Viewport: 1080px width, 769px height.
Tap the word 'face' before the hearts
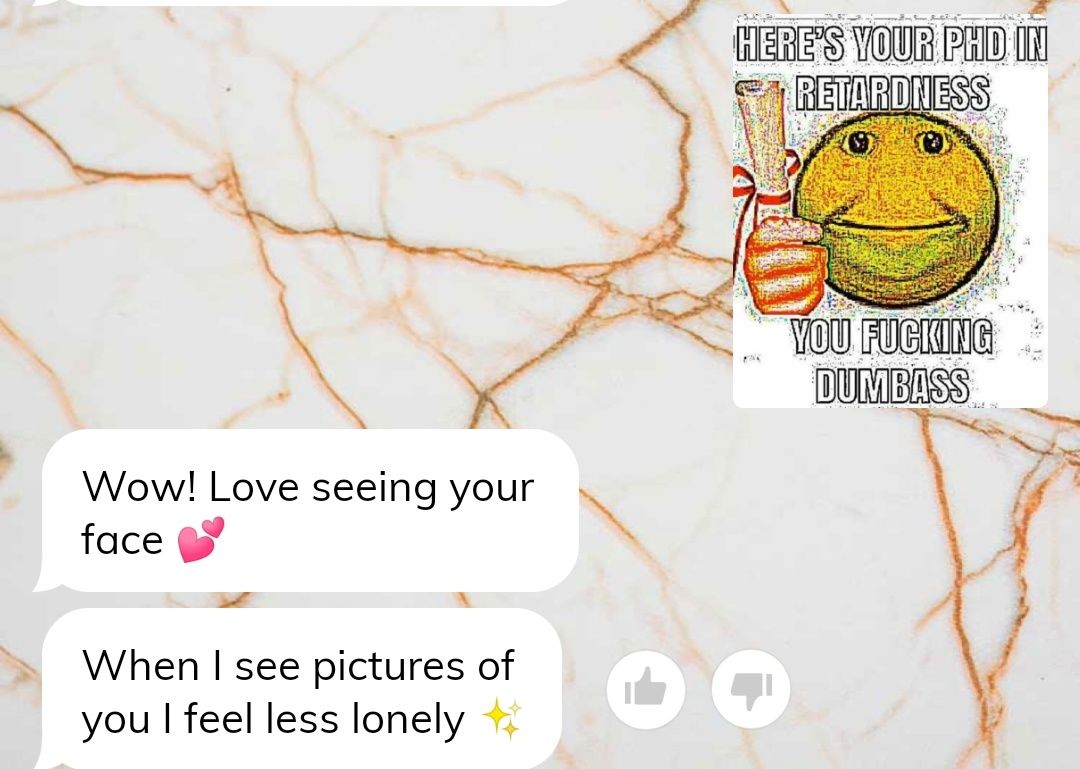click(x=122, y=540)
